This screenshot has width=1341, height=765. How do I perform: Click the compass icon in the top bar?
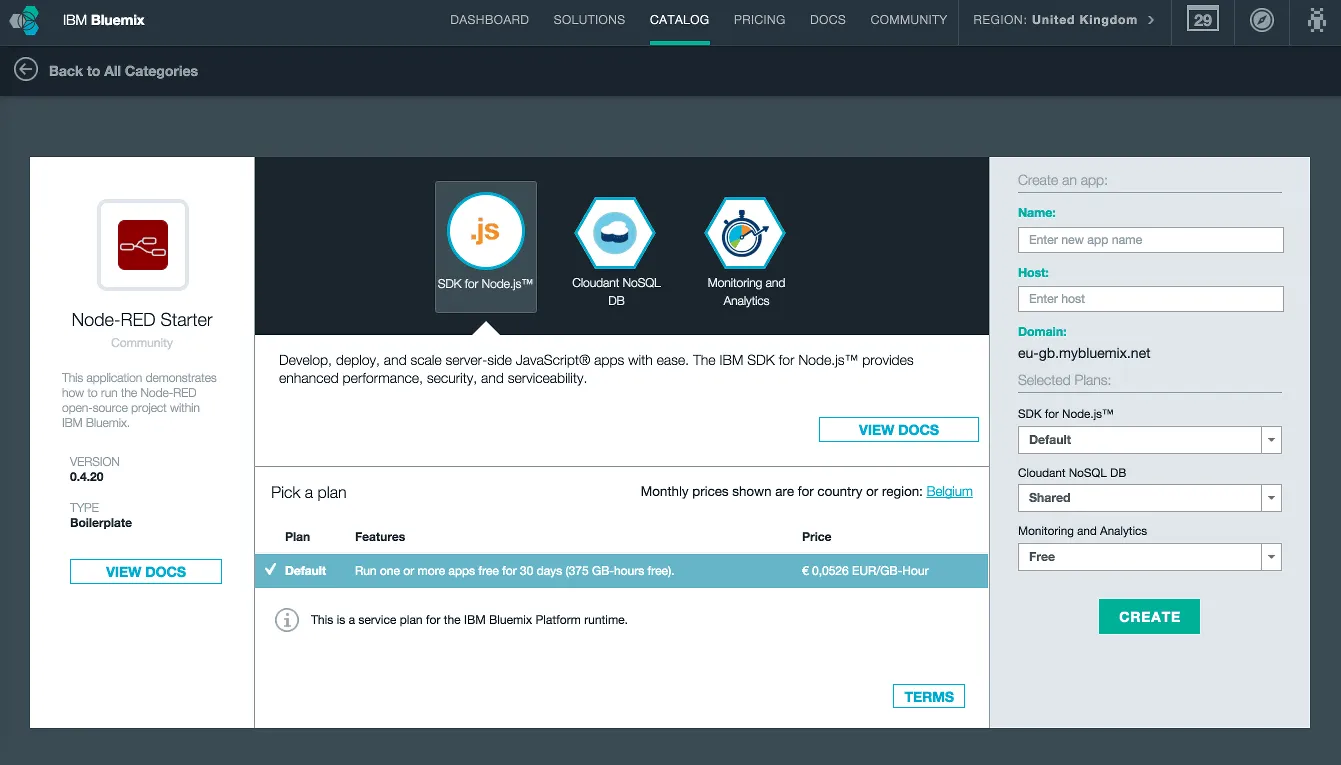pos(1261,20)
